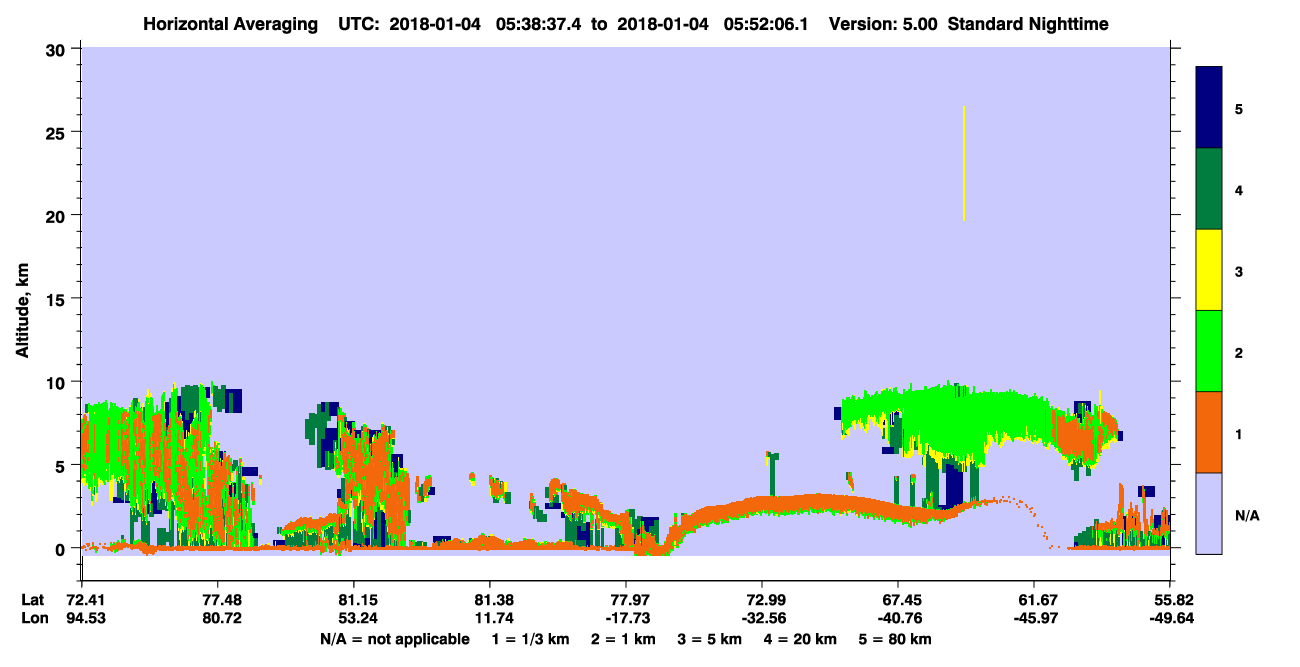Click the lavender N/A color bar segment

tap(1209, 513)
